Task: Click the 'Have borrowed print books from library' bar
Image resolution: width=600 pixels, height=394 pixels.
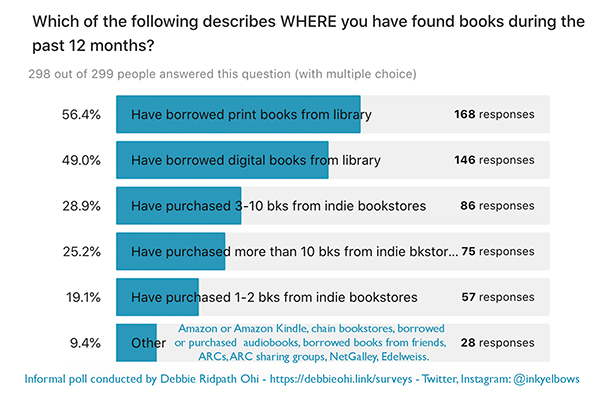Action: tap(333, 114)
